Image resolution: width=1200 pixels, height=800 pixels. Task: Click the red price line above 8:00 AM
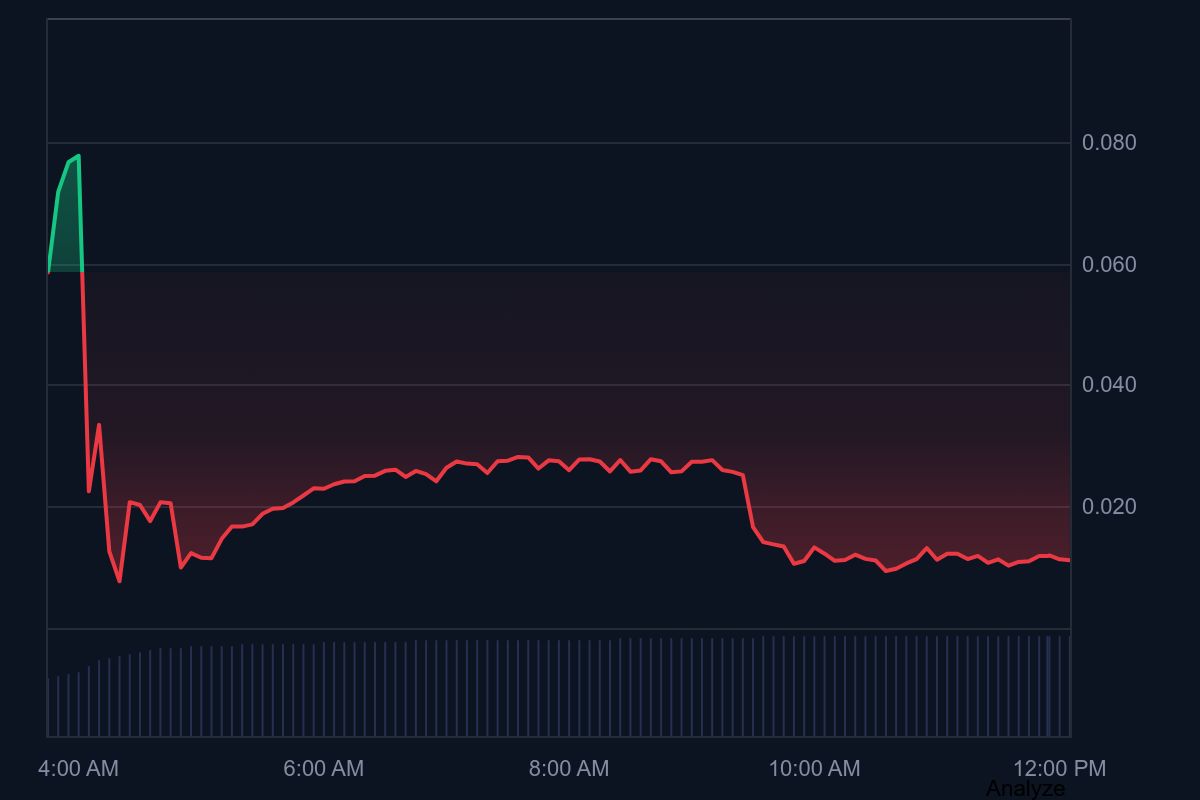click(568, 461)
